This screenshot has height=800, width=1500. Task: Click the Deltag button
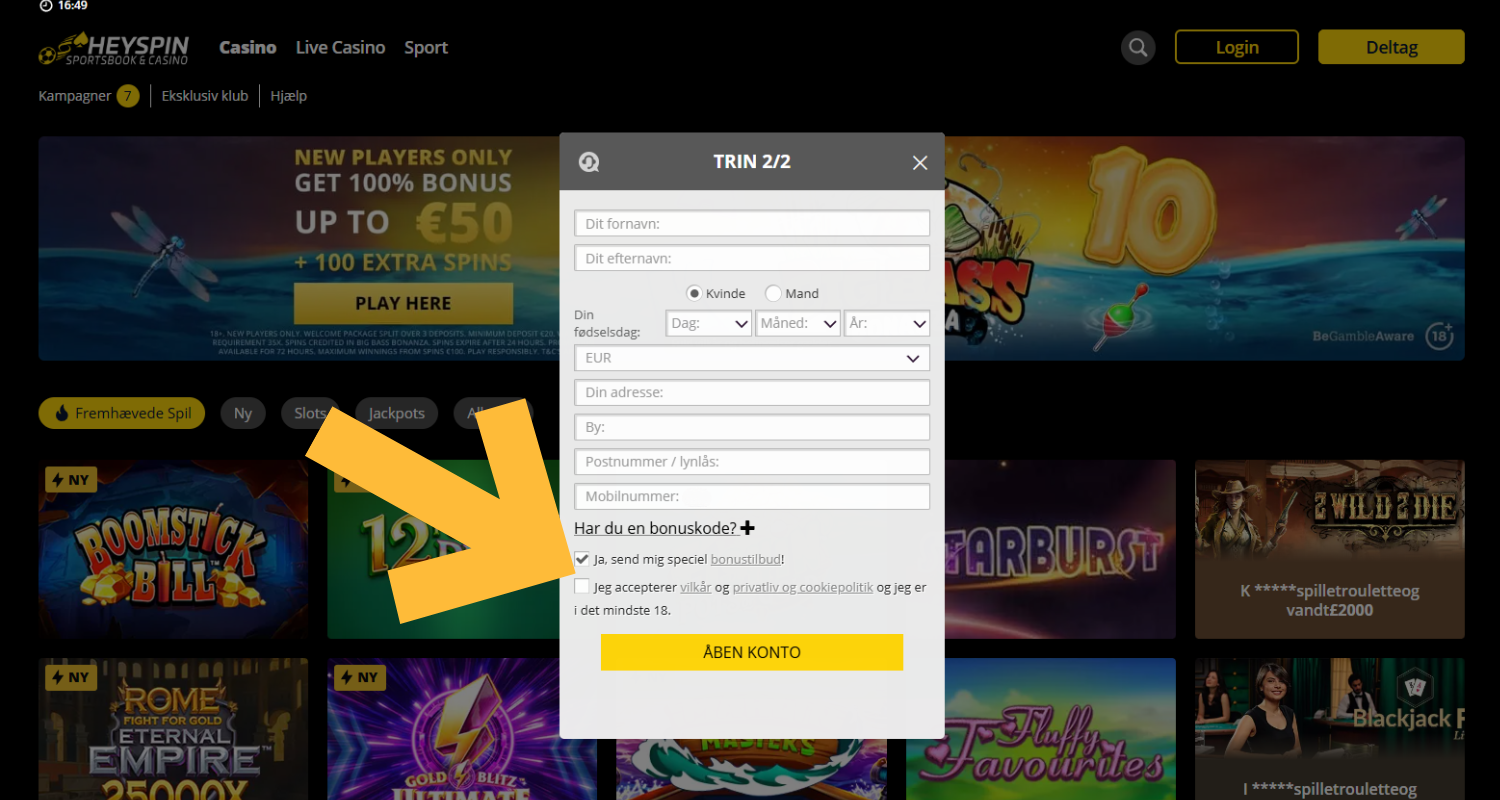1391,47
